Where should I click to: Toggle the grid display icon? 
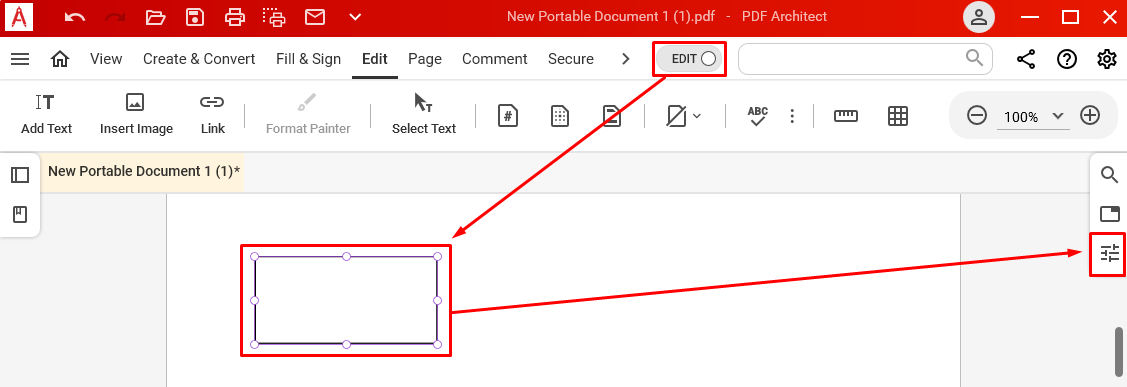point(898,116)
